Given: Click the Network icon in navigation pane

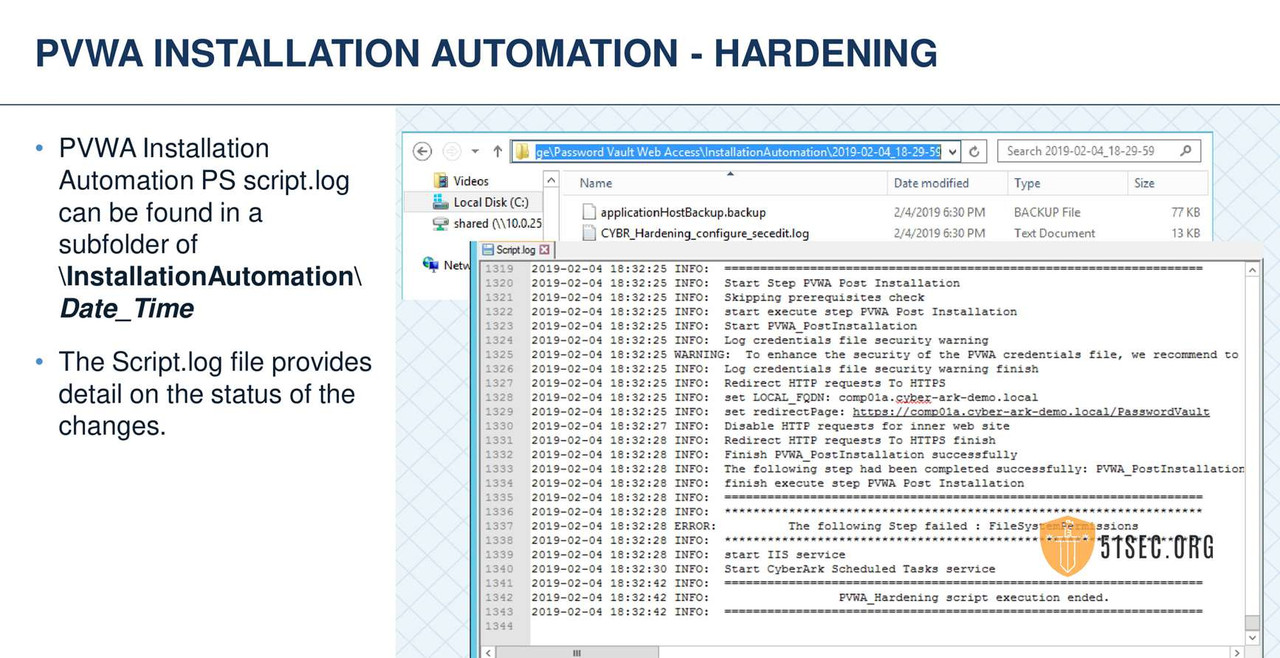Looking at the screenshot, I should point(430,264).
